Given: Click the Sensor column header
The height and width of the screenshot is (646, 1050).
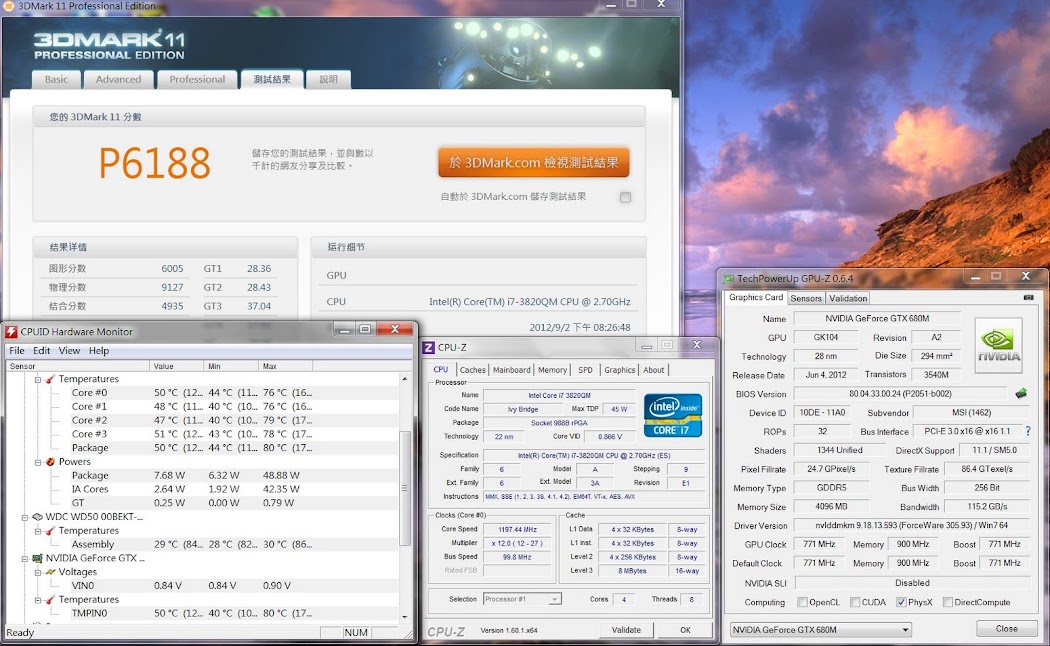Looking at the screenshot, I should point(78,366).
